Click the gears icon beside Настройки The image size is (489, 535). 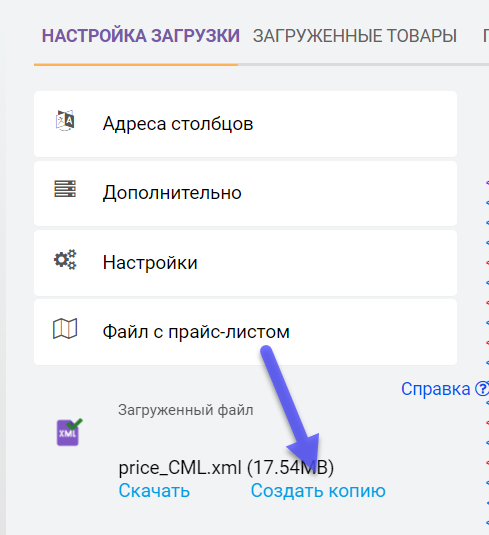pyautogui.click(x=65, y=260)
